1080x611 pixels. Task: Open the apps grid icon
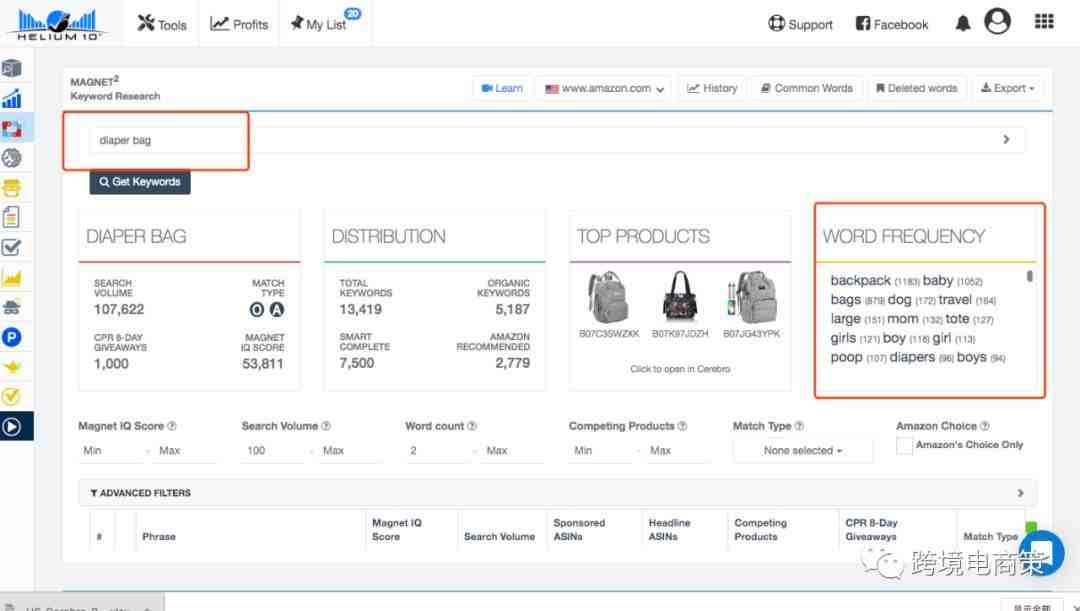coord(1043,22)
